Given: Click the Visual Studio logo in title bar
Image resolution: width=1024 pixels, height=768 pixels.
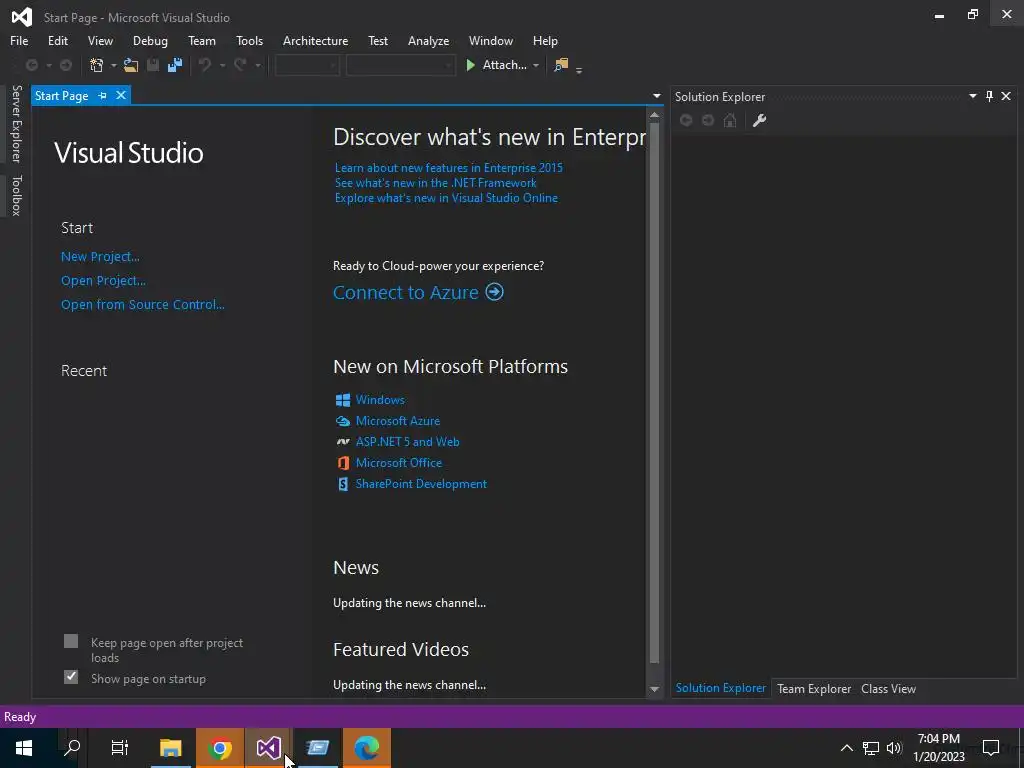Looking at the screenshot, I should click(22, 17).
